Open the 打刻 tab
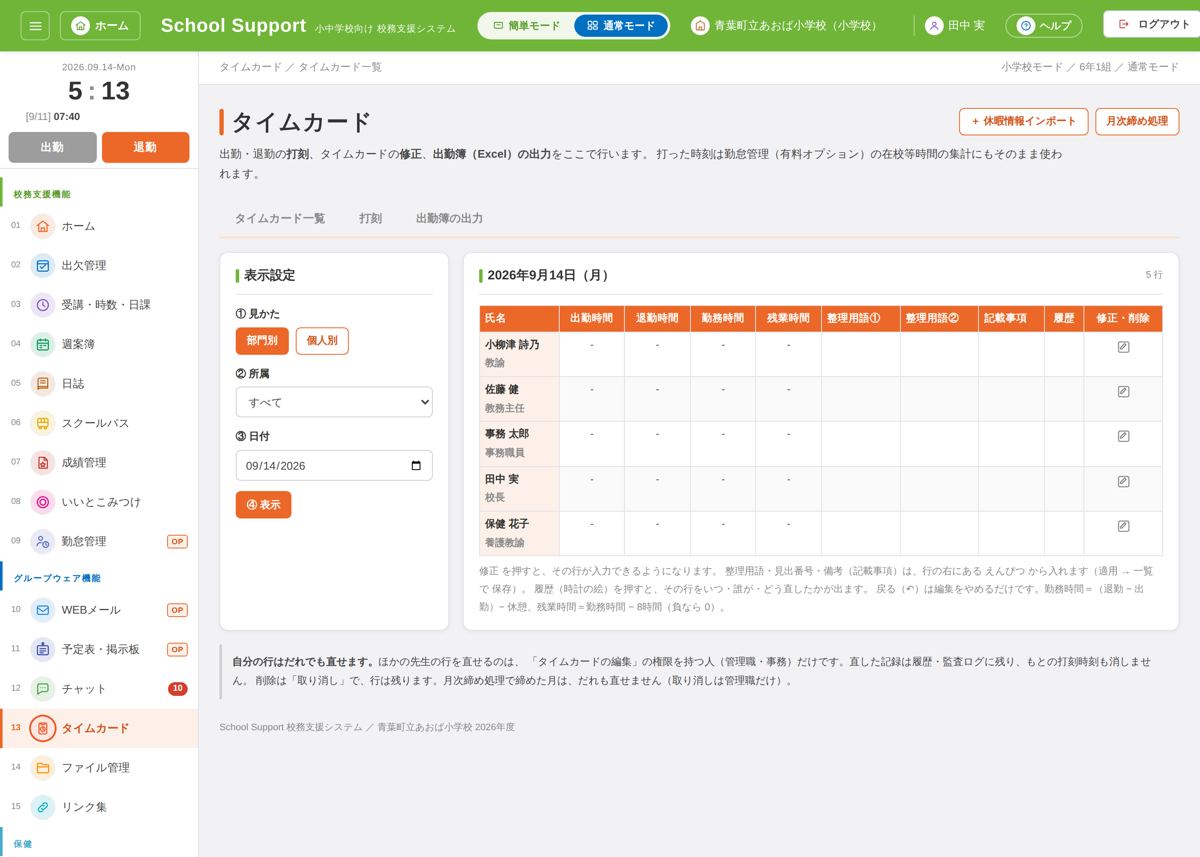 (370, 218)
